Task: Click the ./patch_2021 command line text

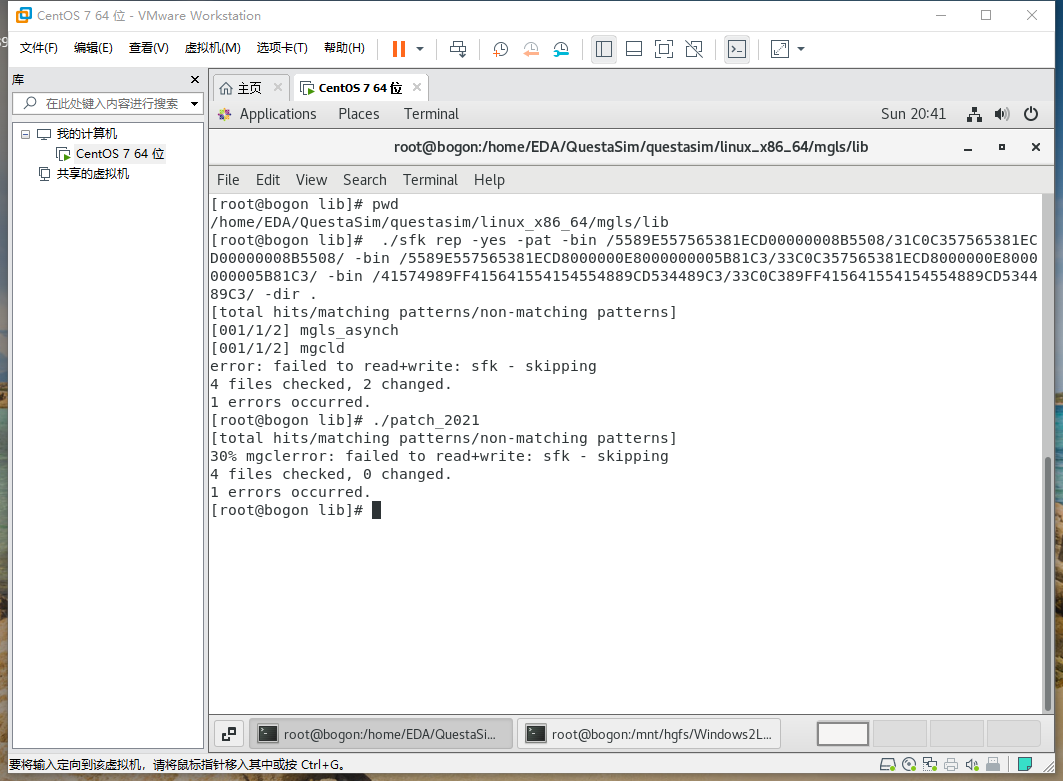Action: click(x=426, y=420)
